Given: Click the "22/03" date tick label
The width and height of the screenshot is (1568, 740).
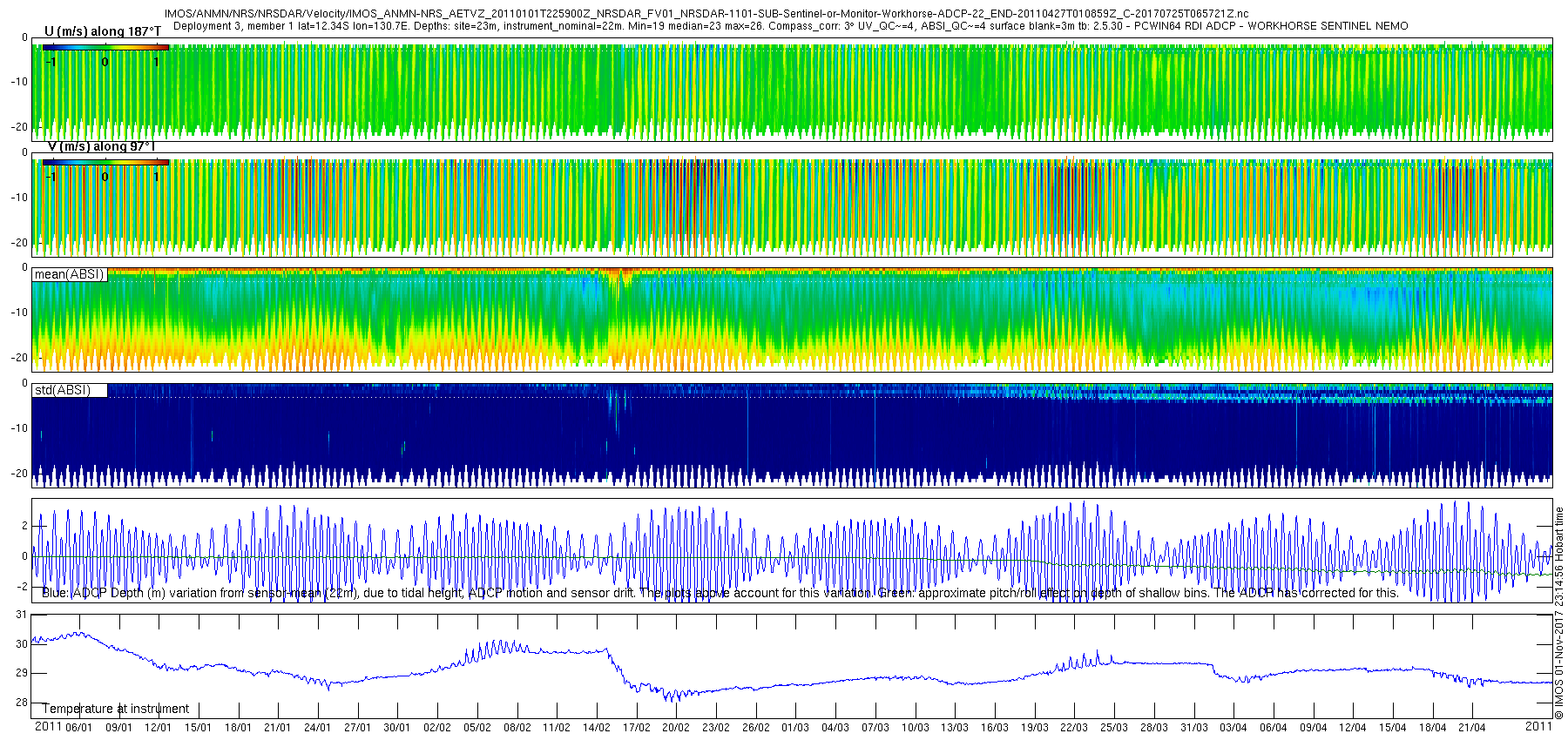Looking at the screenshot, I should point(1074,728).
